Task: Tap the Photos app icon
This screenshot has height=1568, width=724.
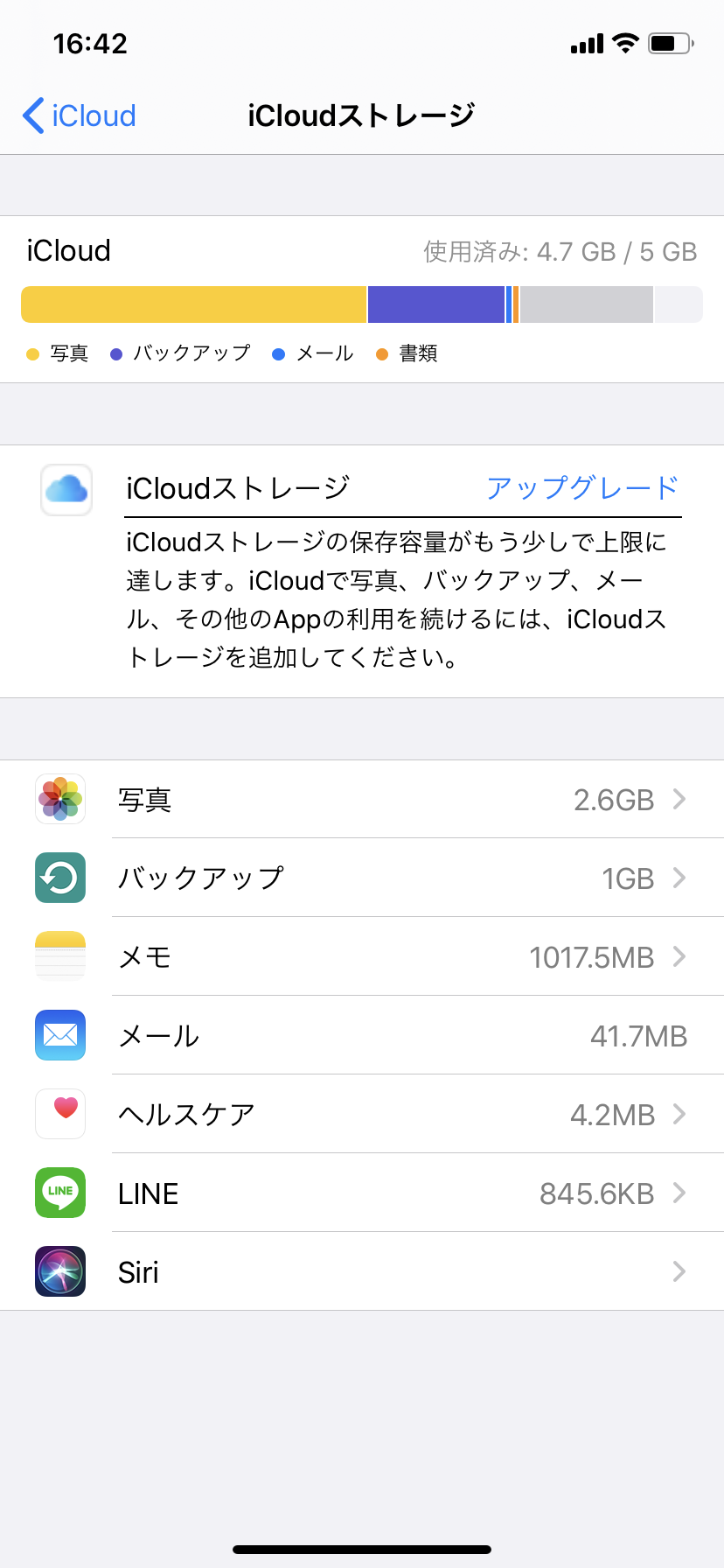Action: point(60,799)
